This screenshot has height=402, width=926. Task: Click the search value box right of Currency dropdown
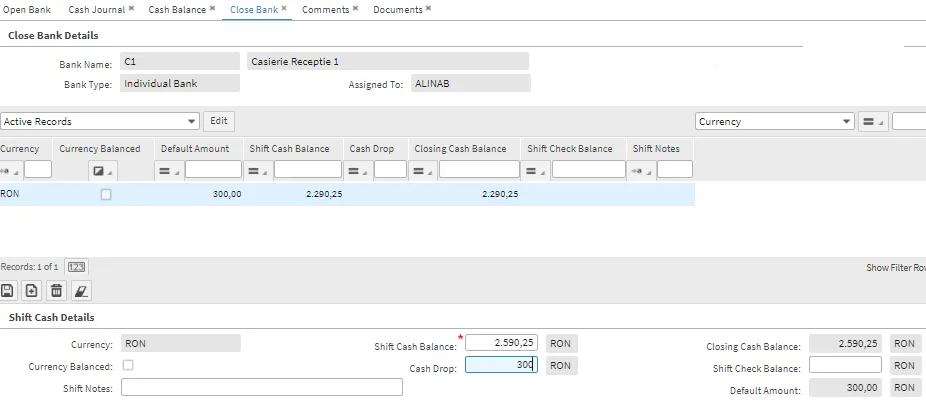[909, 122]
